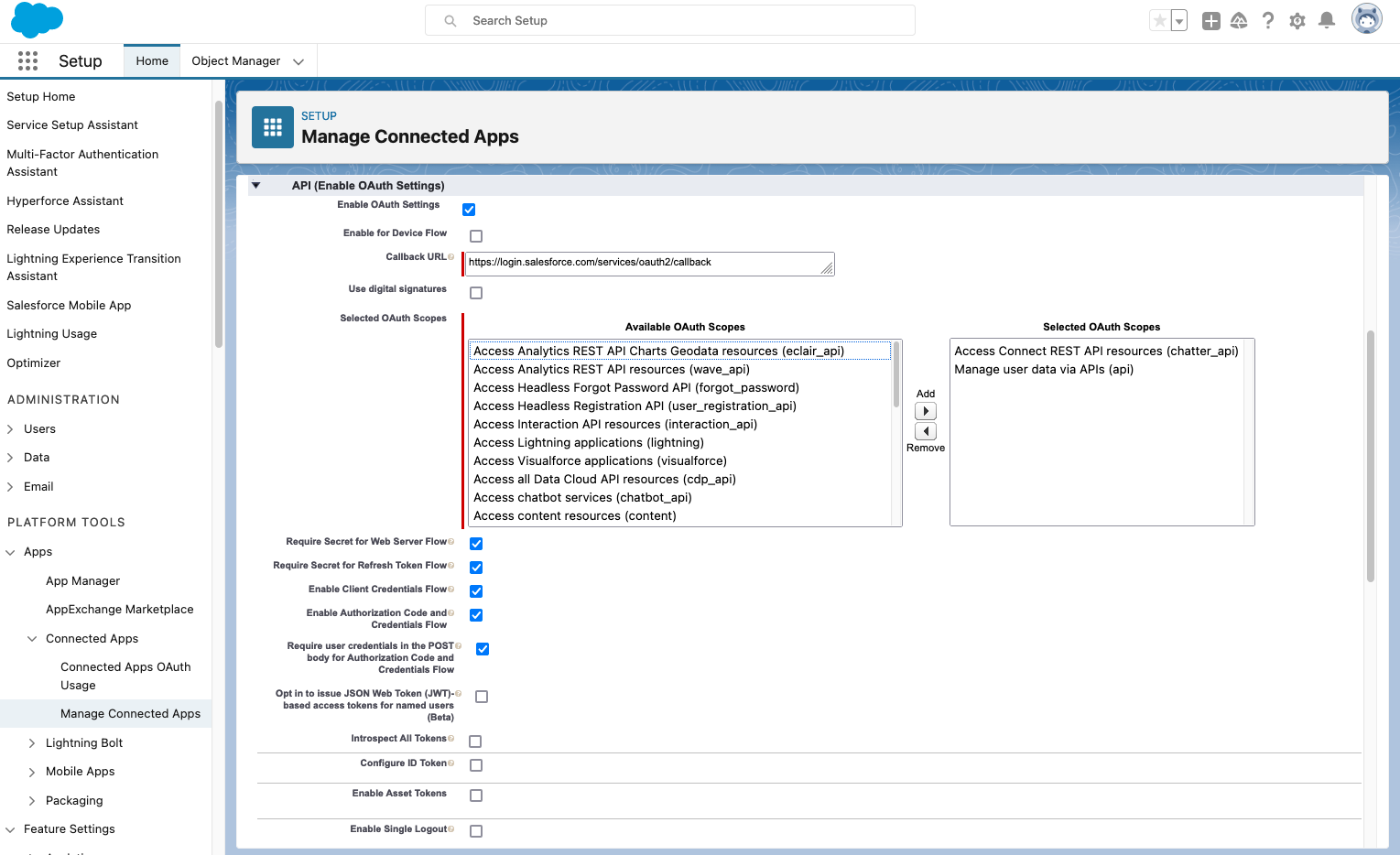Open Release Updates in sidebar
1400x855 pixels.
coord(53,229)
